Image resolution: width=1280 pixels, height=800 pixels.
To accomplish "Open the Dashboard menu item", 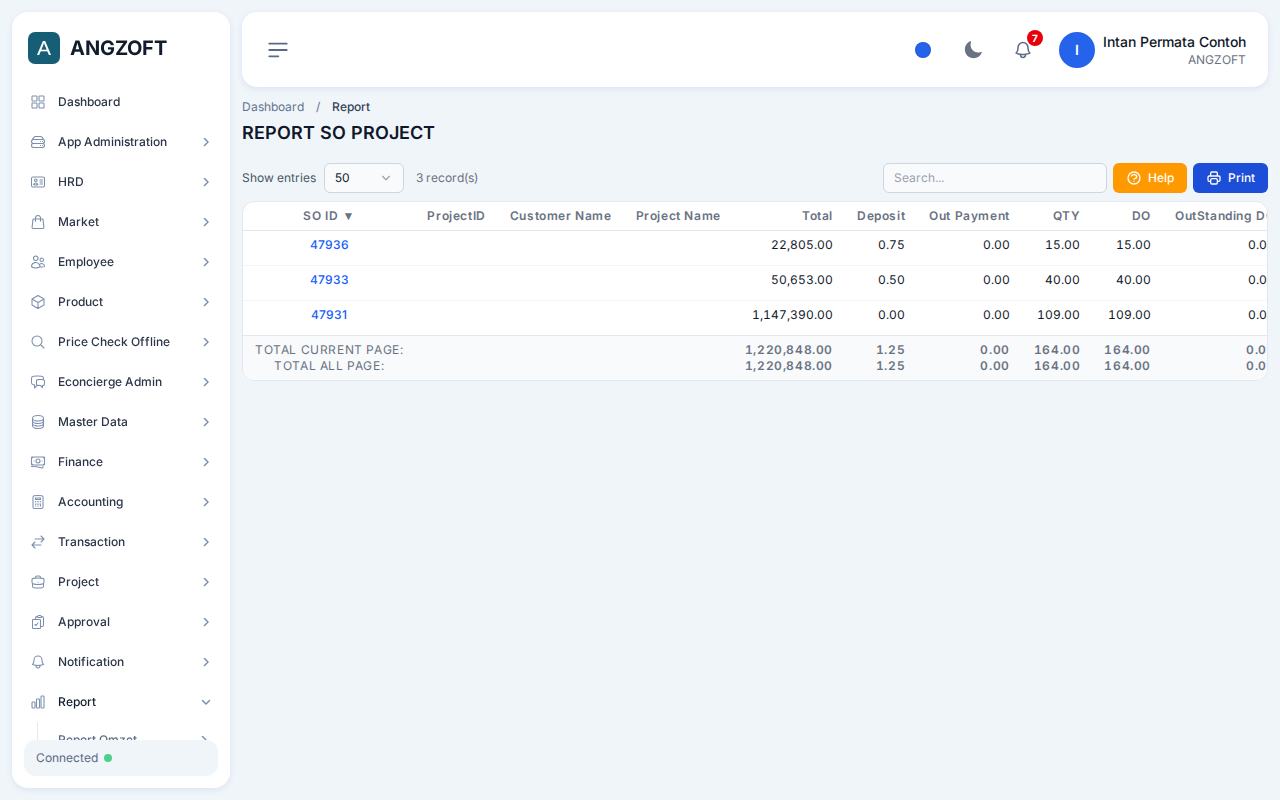I will [121, 102].
